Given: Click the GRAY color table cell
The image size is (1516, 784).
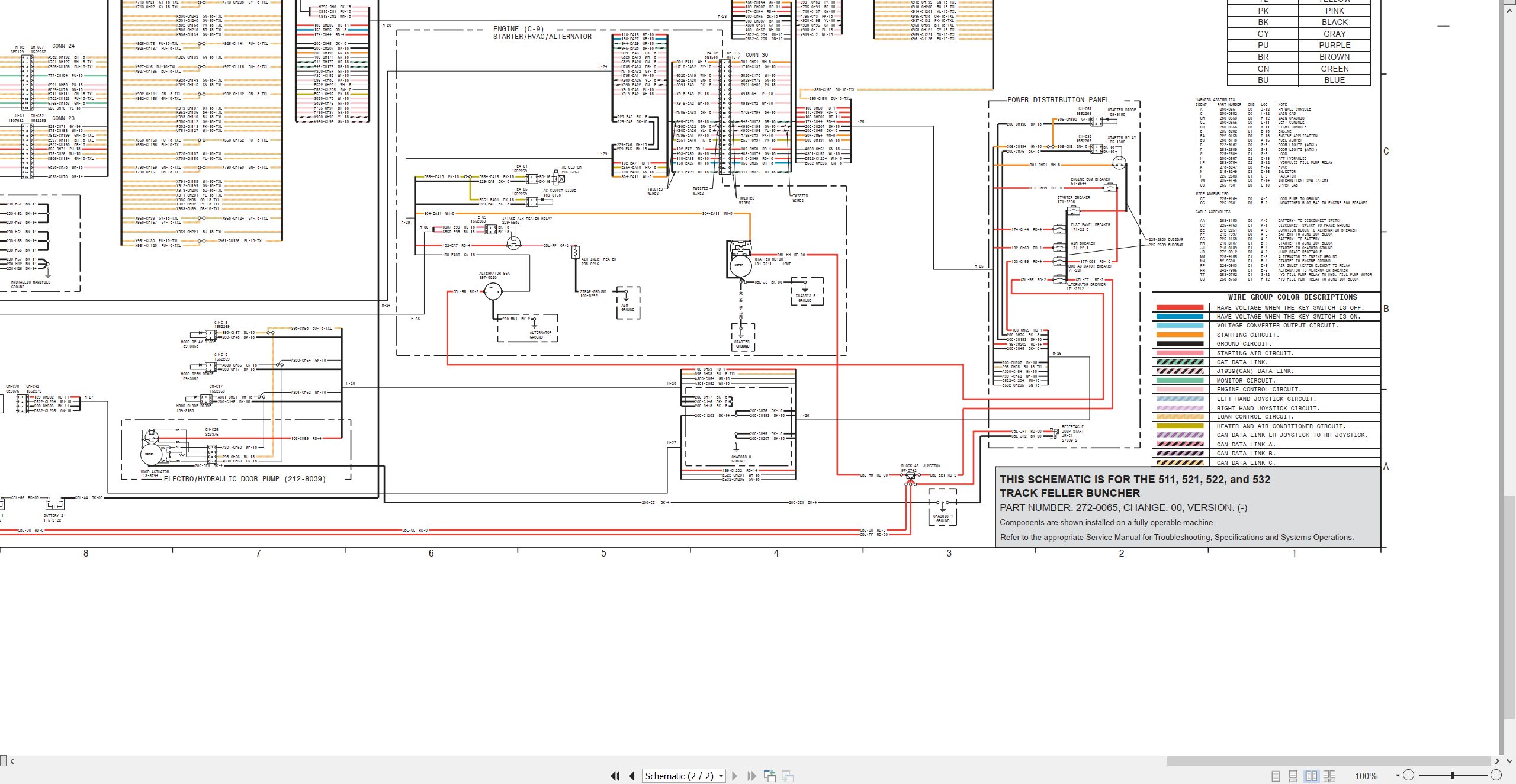Looking at the screenshot, I should click(1335, 34).
